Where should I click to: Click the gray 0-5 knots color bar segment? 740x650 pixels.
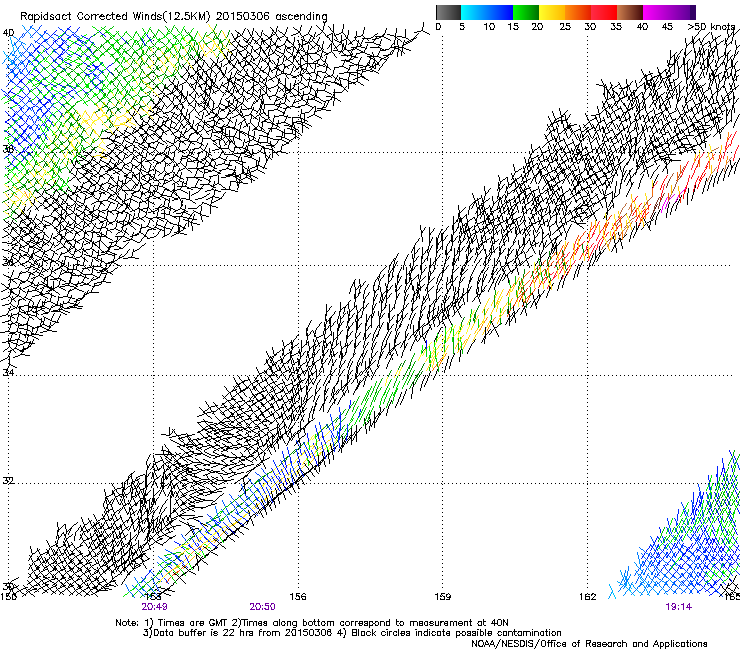click(x=448, y=12)
